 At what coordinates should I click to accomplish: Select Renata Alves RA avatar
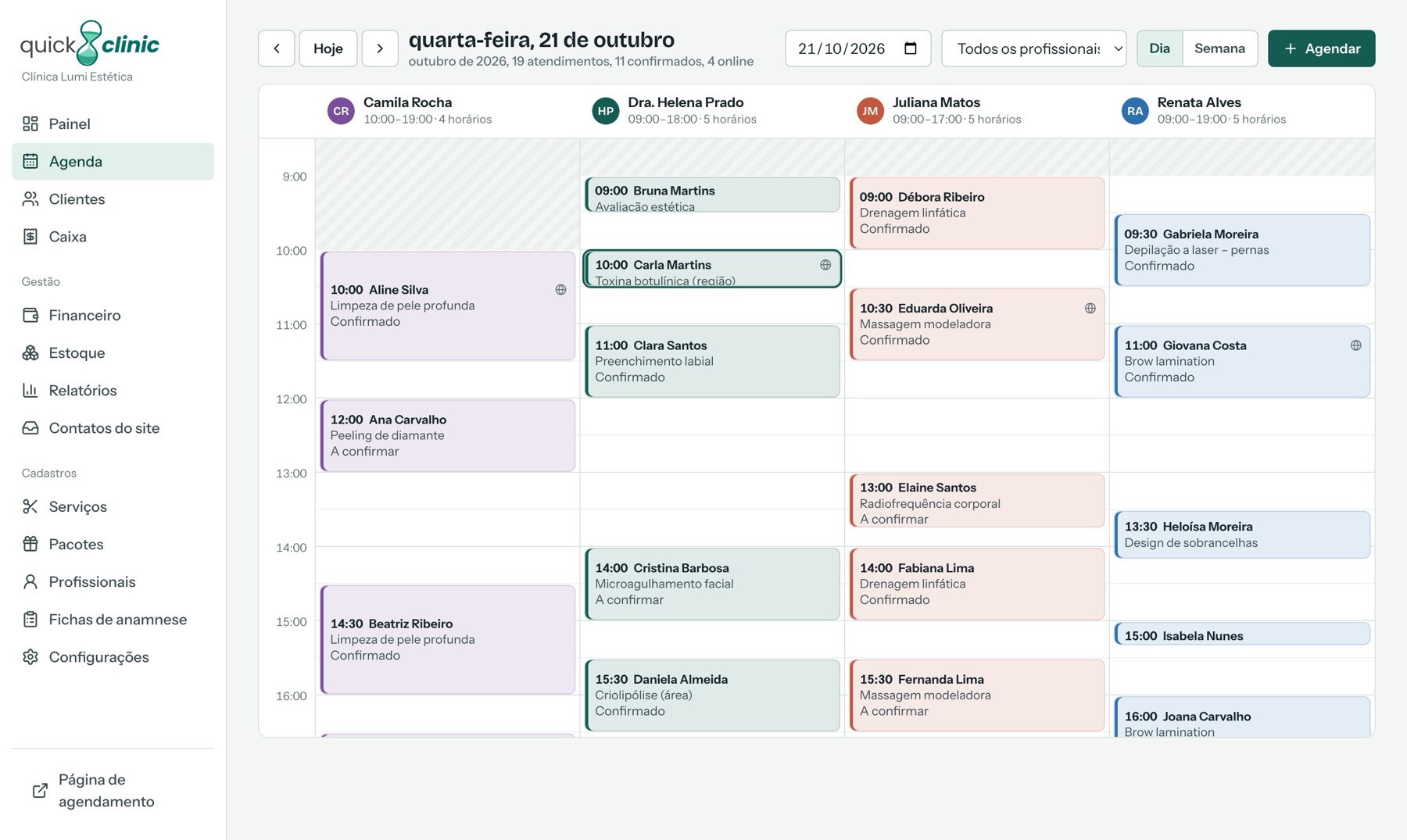click(1135, 111)
